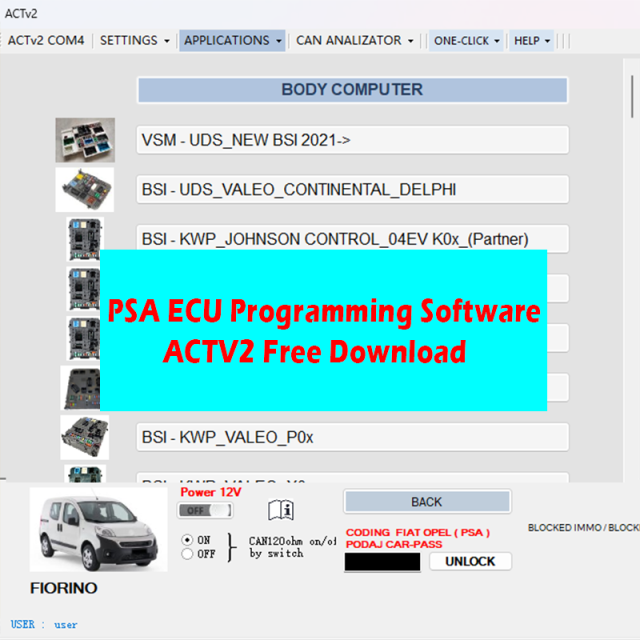Open the manual book info icon

pyautogui.click(x=281, y=511)
